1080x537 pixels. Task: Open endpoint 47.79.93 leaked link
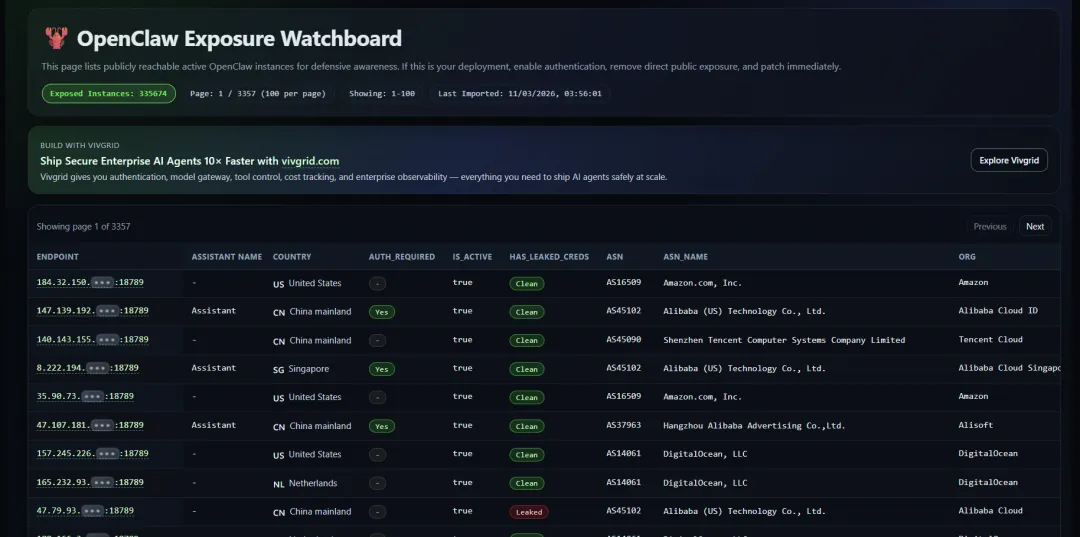pyautogui.click(x=85, y=511)
